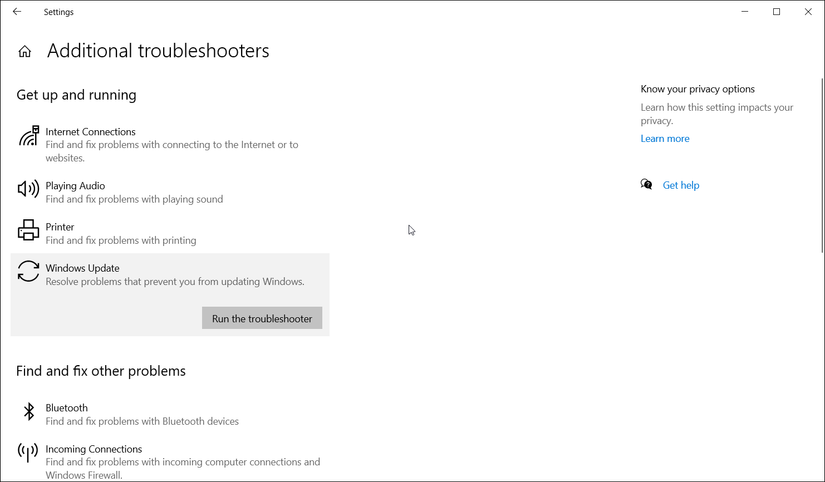The width and height of the screenshot is (825, 482).
Task: Select the Windows Update troubleshooter title
Action: point(82,268)
